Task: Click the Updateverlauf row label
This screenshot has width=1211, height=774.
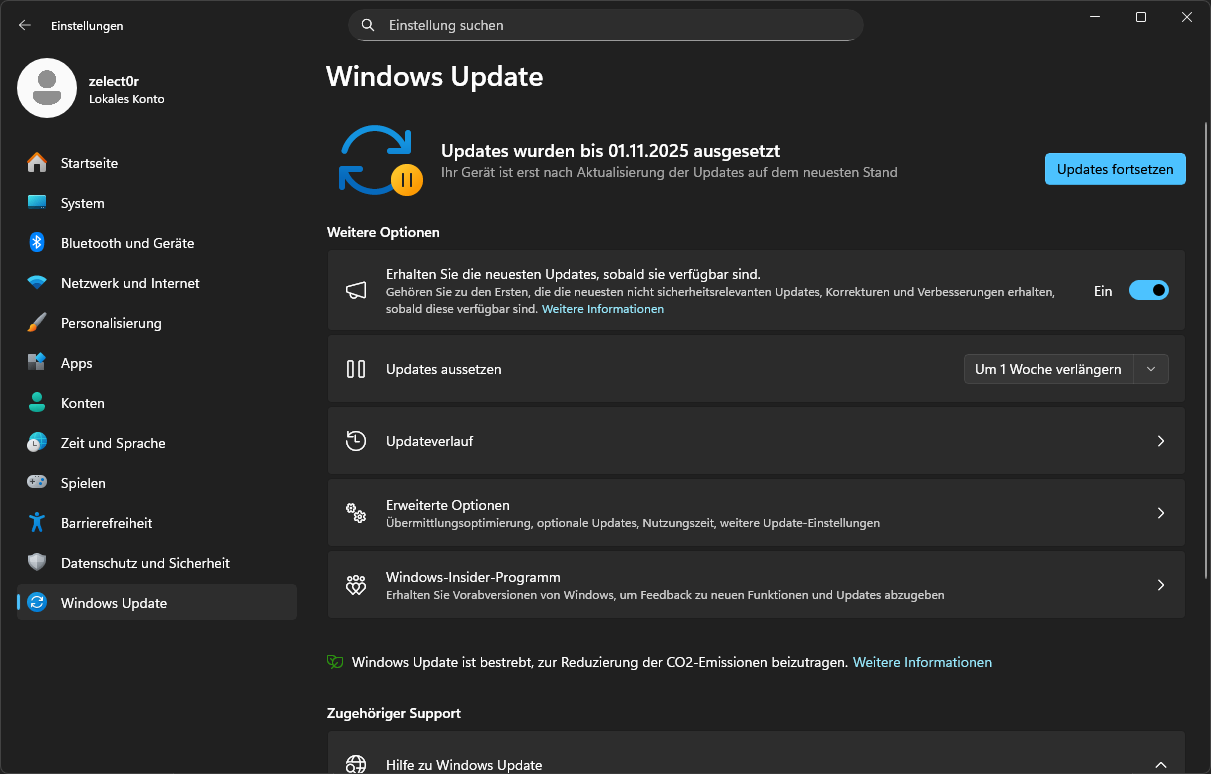Action: click(429, 441)
